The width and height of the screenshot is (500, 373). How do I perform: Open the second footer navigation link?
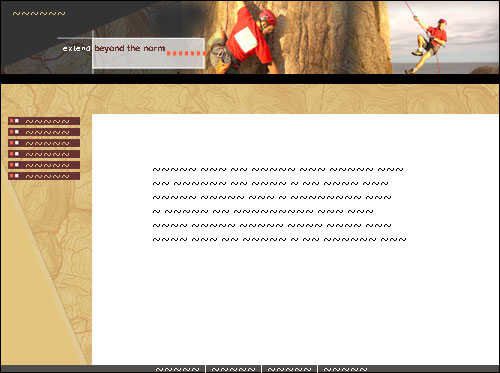coord(233,369)
